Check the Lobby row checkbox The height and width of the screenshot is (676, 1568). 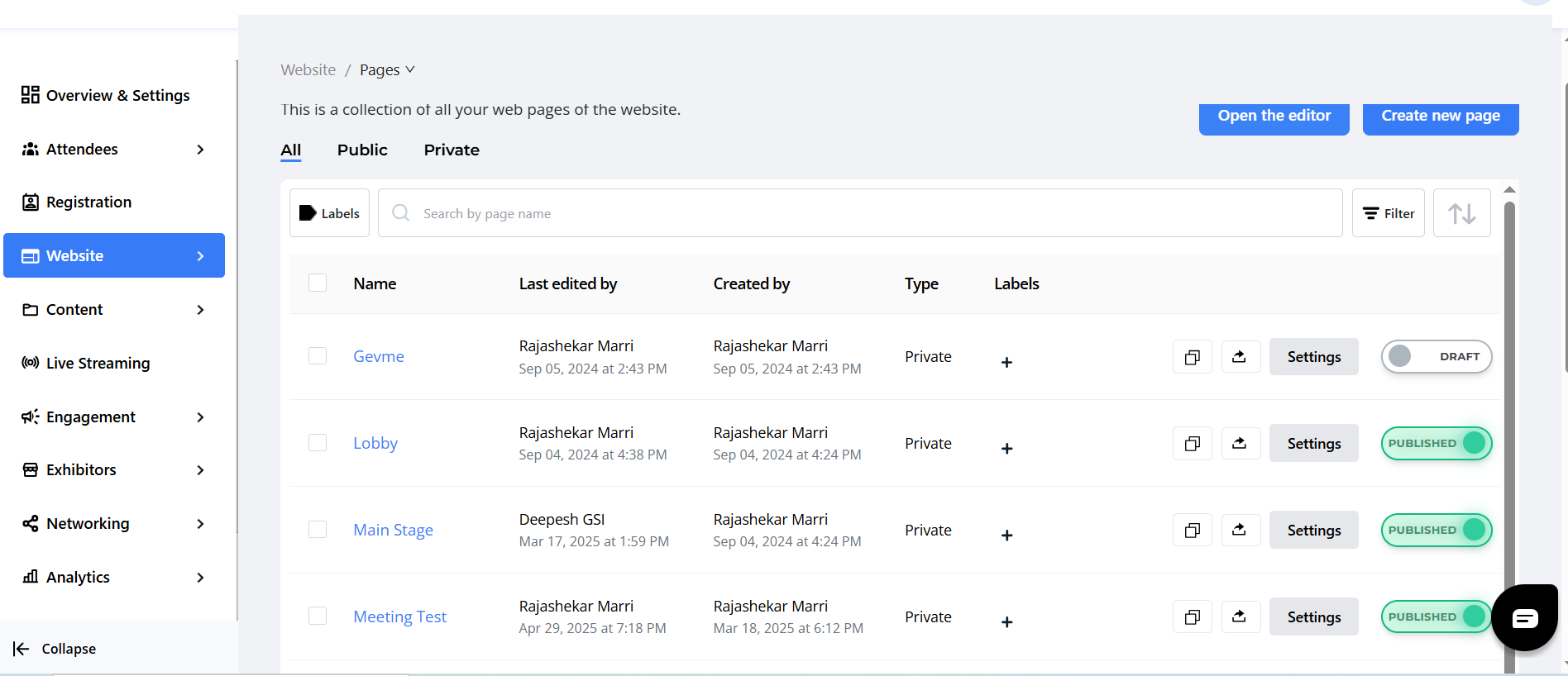pyautogui.click(x=318, y=442)
